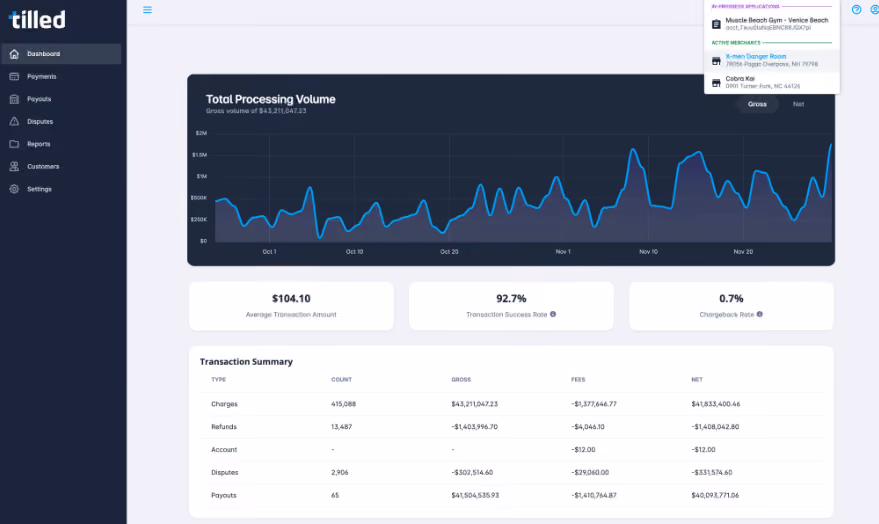This screenshot has height=524, width=879.
Task: Click the Chargeback Rate info icon
Action: click(x=760, y=314)
